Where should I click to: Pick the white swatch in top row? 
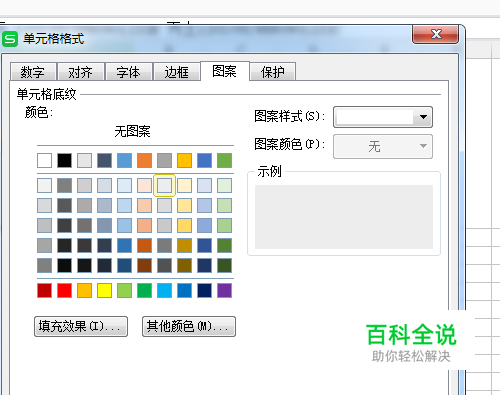click(44, 160)
